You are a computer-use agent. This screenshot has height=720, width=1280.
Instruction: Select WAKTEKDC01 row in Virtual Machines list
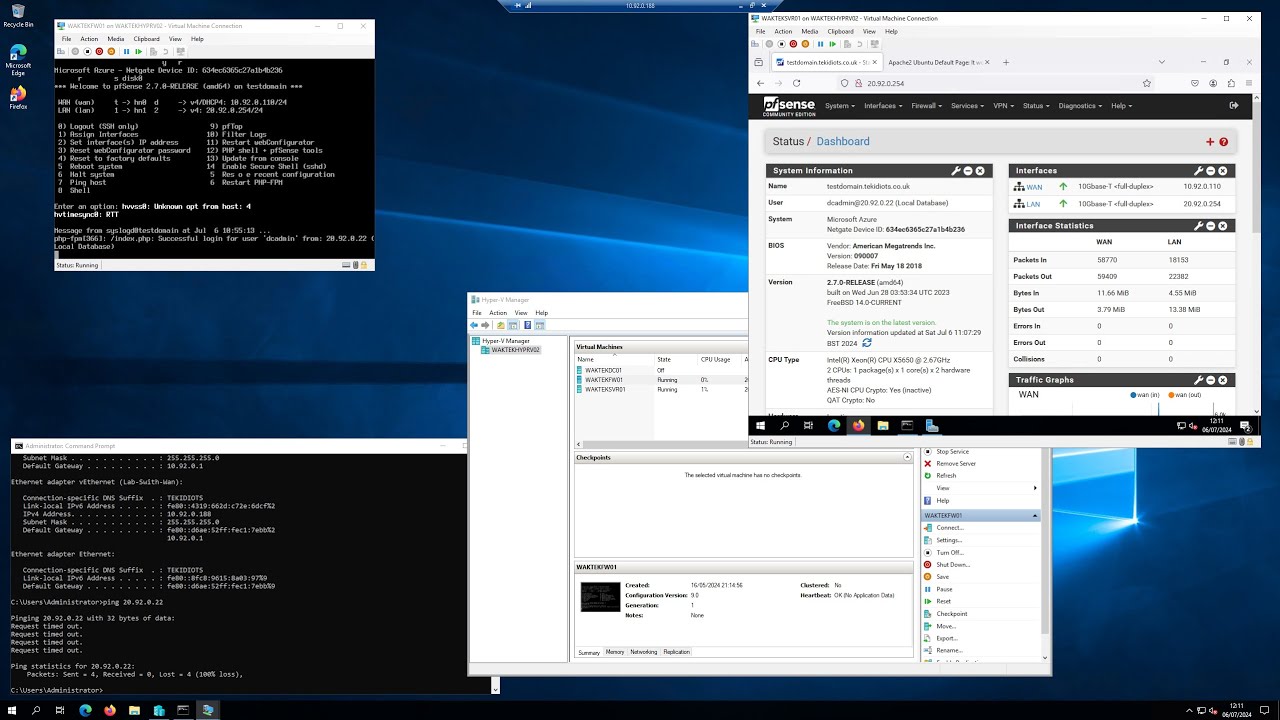pyautogui.click(x=660, y=370)
